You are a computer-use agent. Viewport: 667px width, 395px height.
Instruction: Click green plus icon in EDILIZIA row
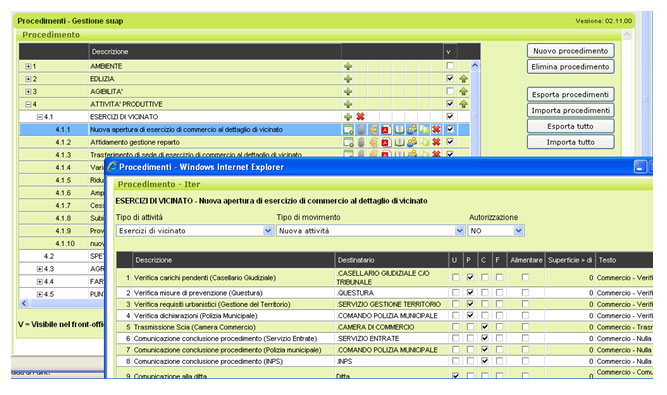click(348, 79)
